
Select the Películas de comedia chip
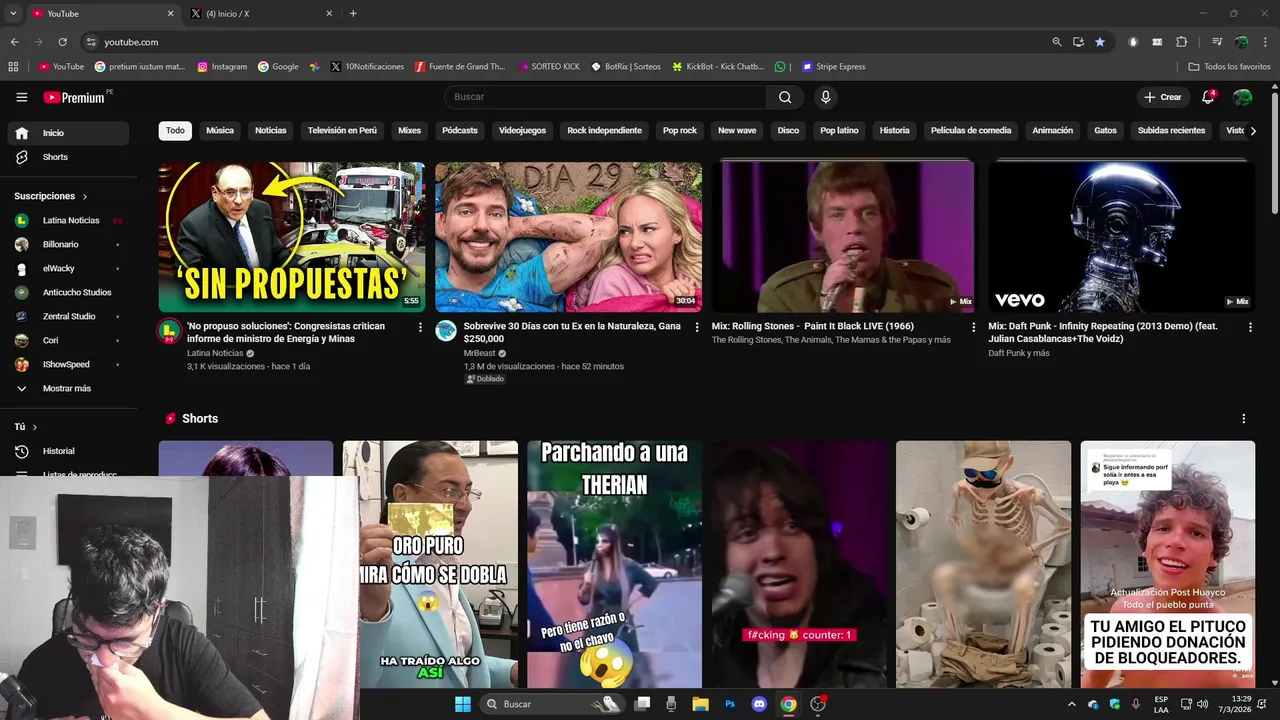click(x=971, y=131)
